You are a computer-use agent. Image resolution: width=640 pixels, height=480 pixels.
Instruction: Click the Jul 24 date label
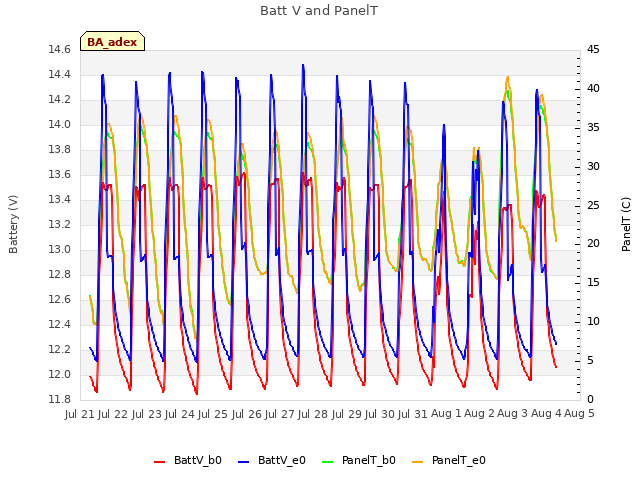(180, 414)
